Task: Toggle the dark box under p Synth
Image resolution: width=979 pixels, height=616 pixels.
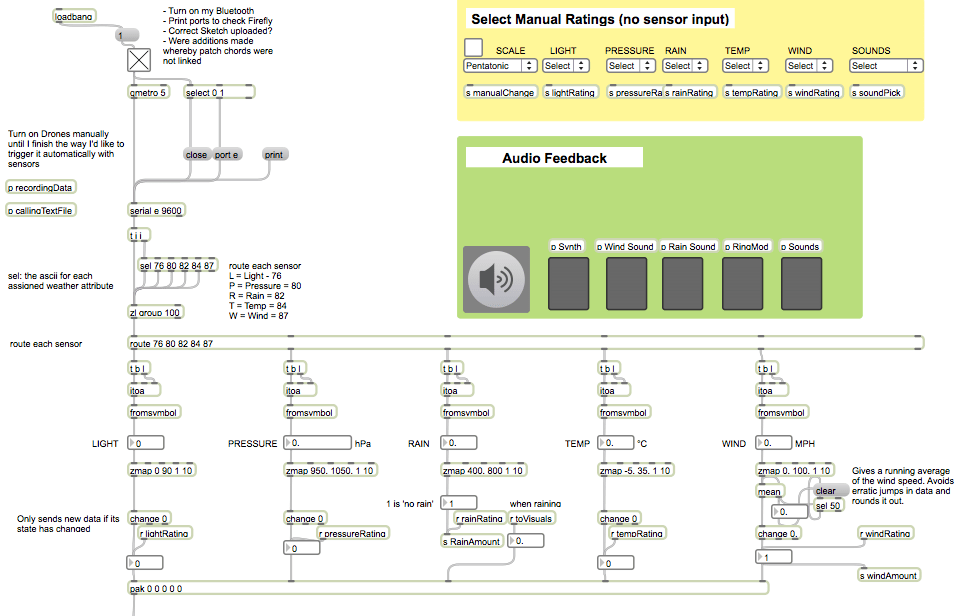Action: (568, 283)
